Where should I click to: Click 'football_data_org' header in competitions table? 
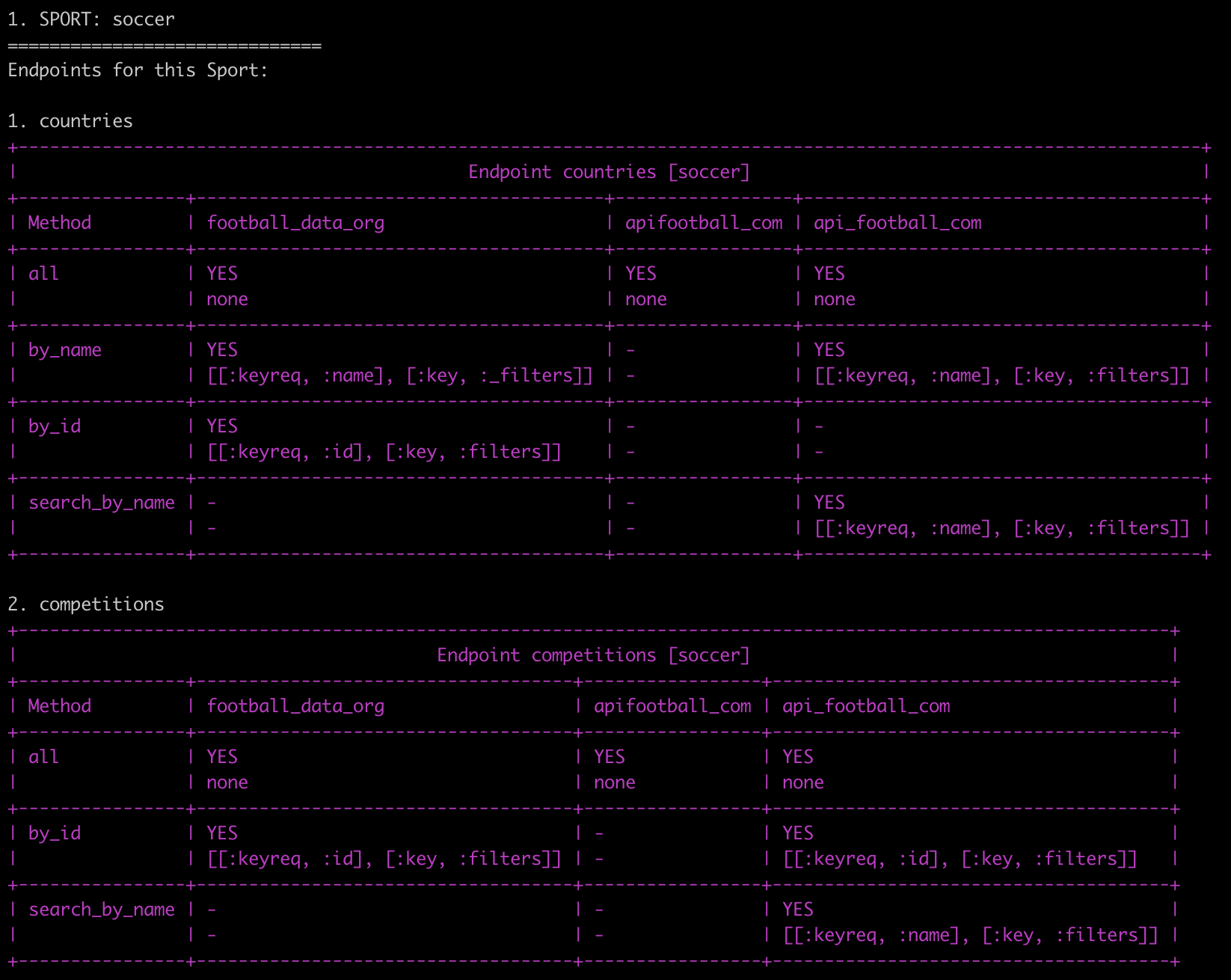(295, 706)
